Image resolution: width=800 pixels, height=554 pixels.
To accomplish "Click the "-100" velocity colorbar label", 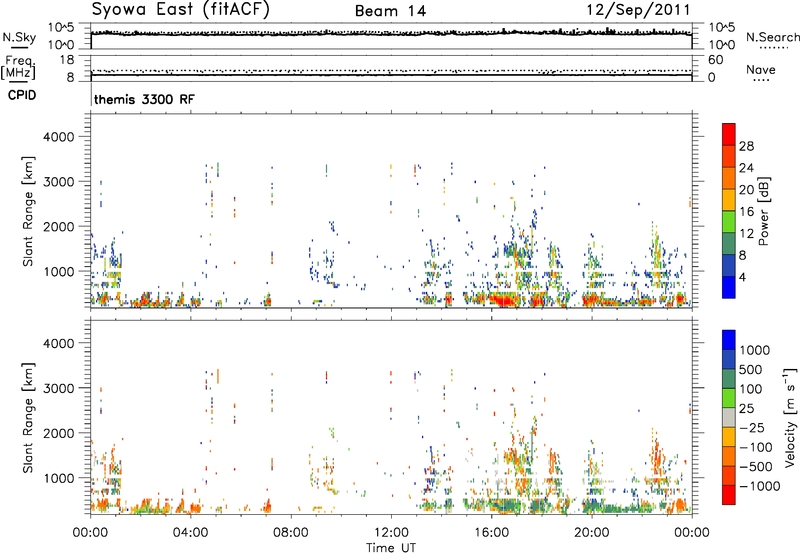I will (757, 447).
